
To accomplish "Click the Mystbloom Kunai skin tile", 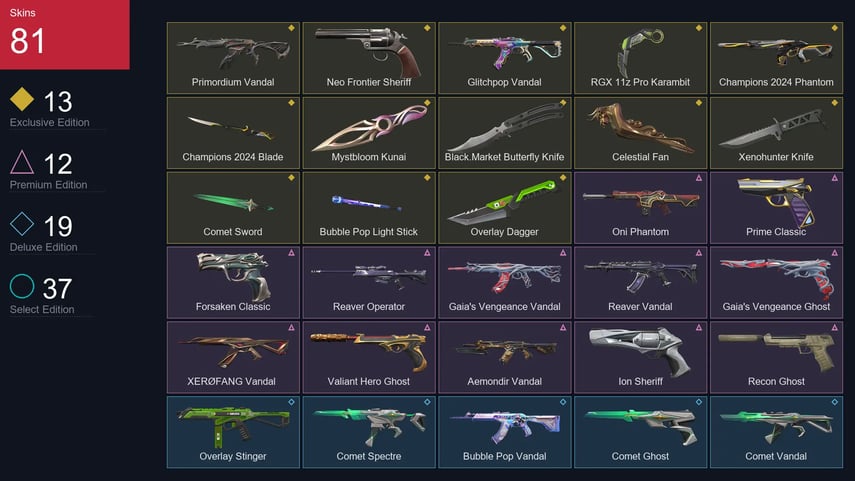I will (369, 133).
